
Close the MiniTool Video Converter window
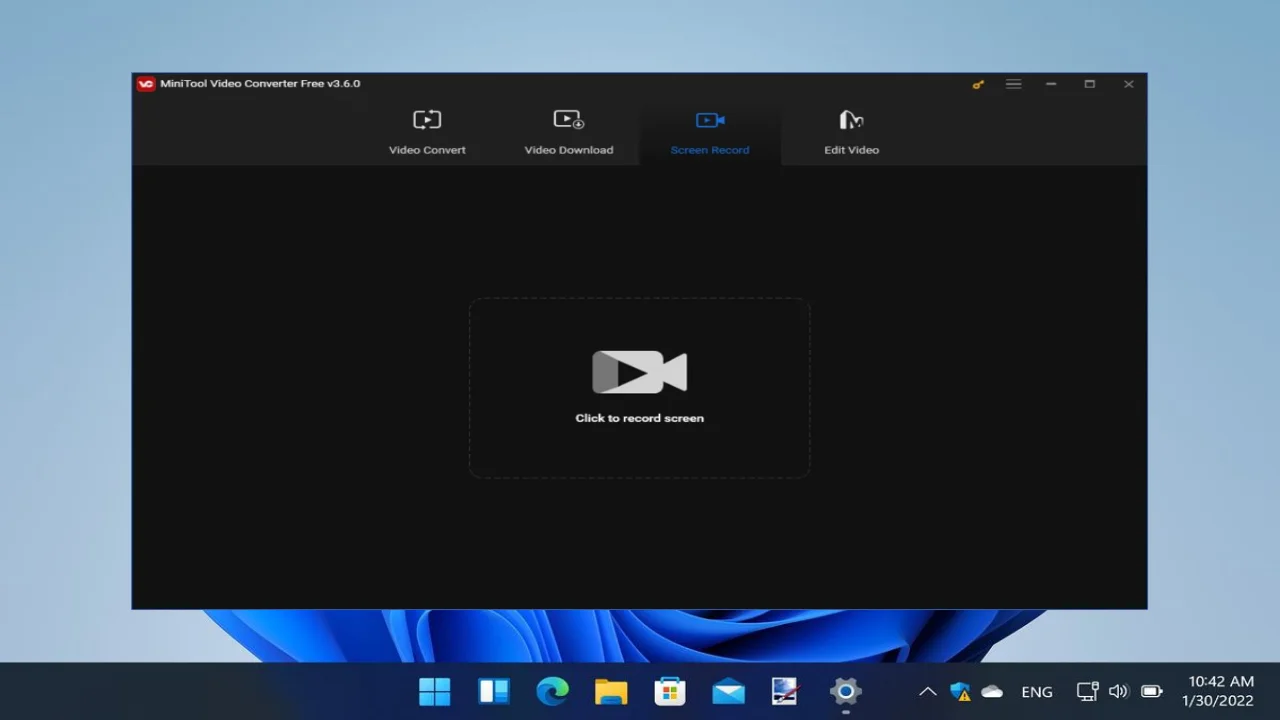coord(1128,84)
